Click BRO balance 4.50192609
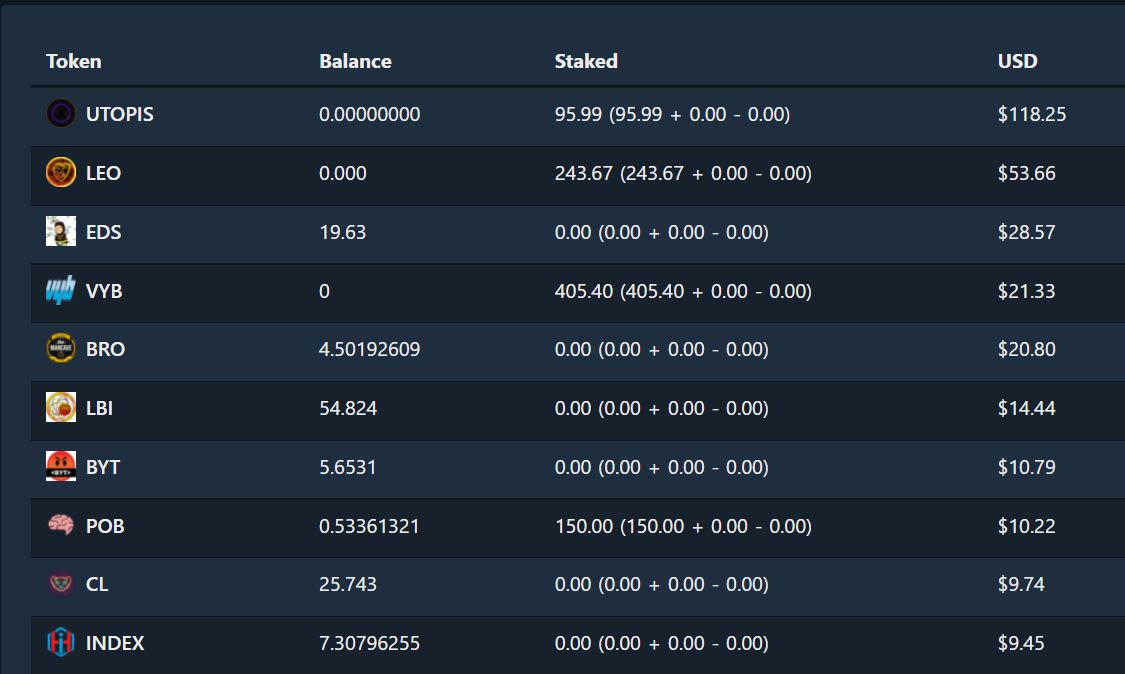Viewport: 1125px width, 674px height. point(369,349)
